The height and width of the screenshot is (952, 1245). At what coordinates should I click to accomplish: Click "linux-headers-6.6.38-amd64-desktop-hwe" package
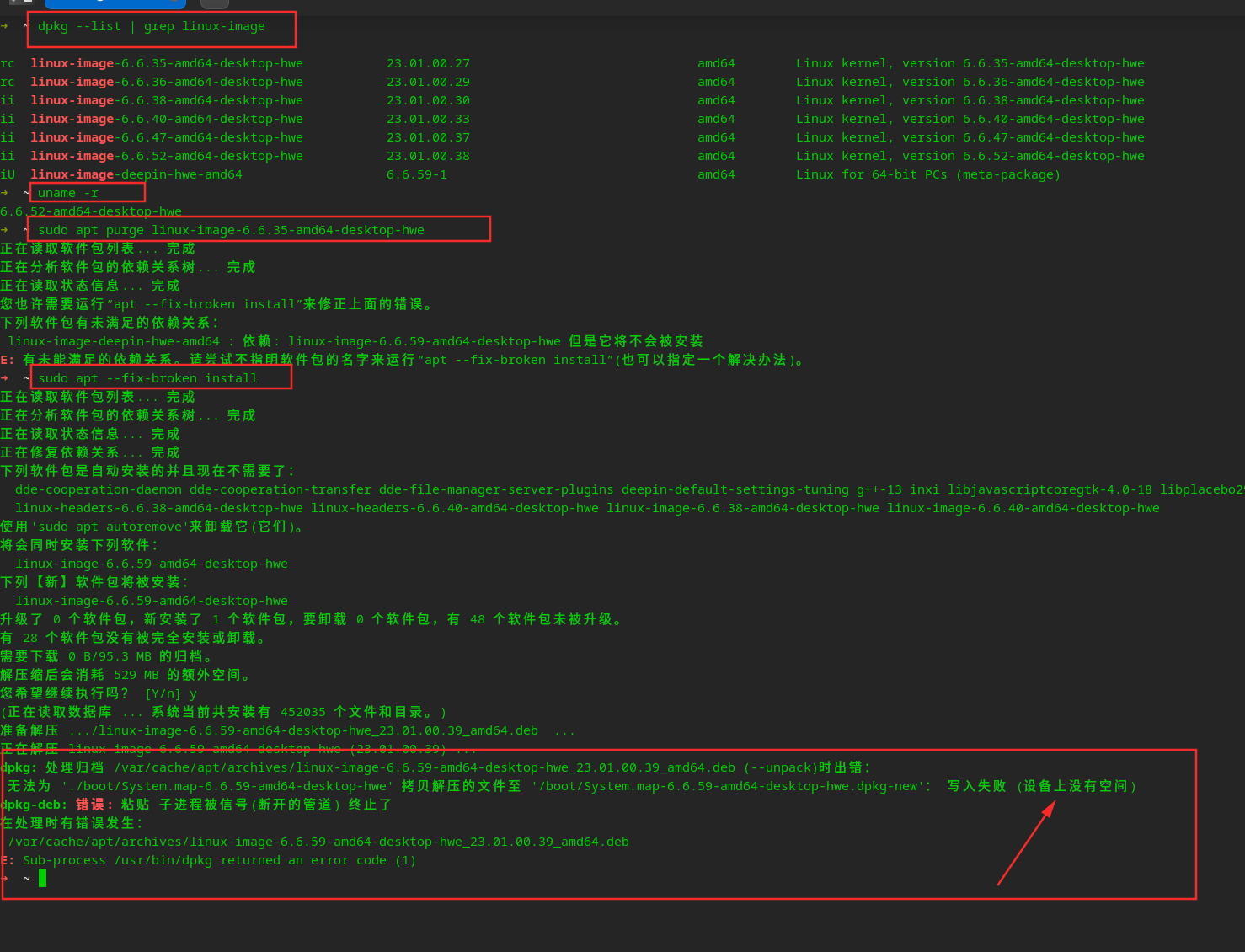159,508
